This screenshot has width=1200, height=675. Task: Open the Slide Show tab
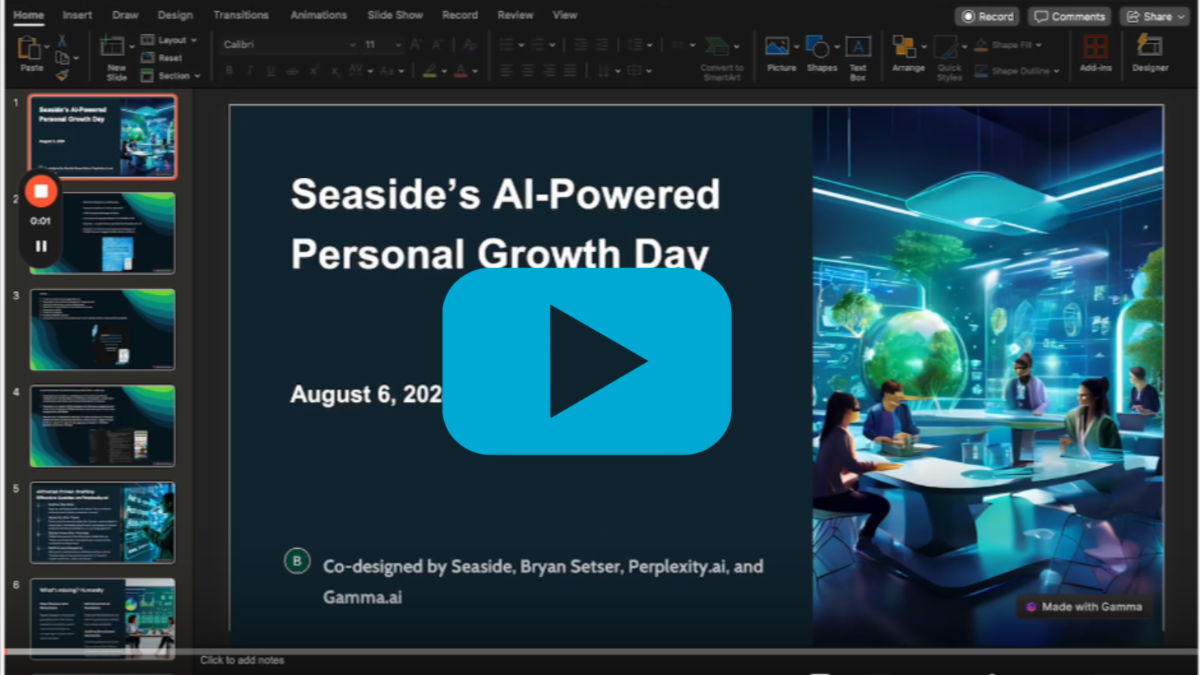395,15
